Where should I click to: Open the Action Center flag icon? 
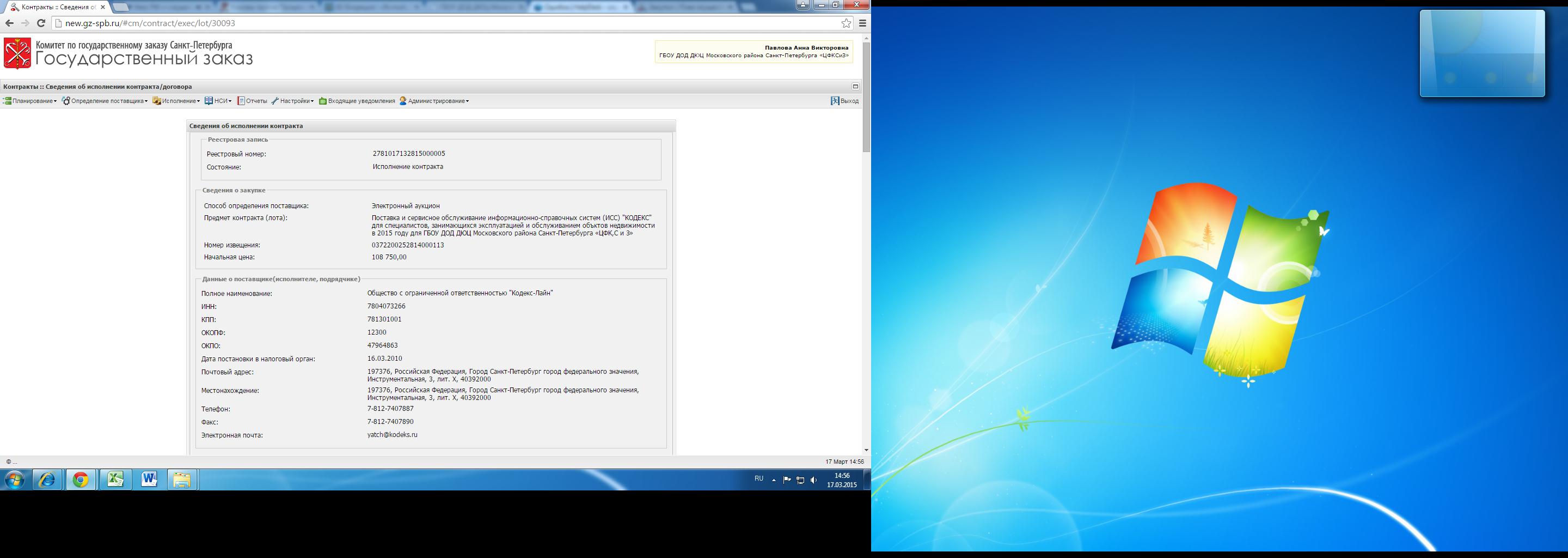787,480
